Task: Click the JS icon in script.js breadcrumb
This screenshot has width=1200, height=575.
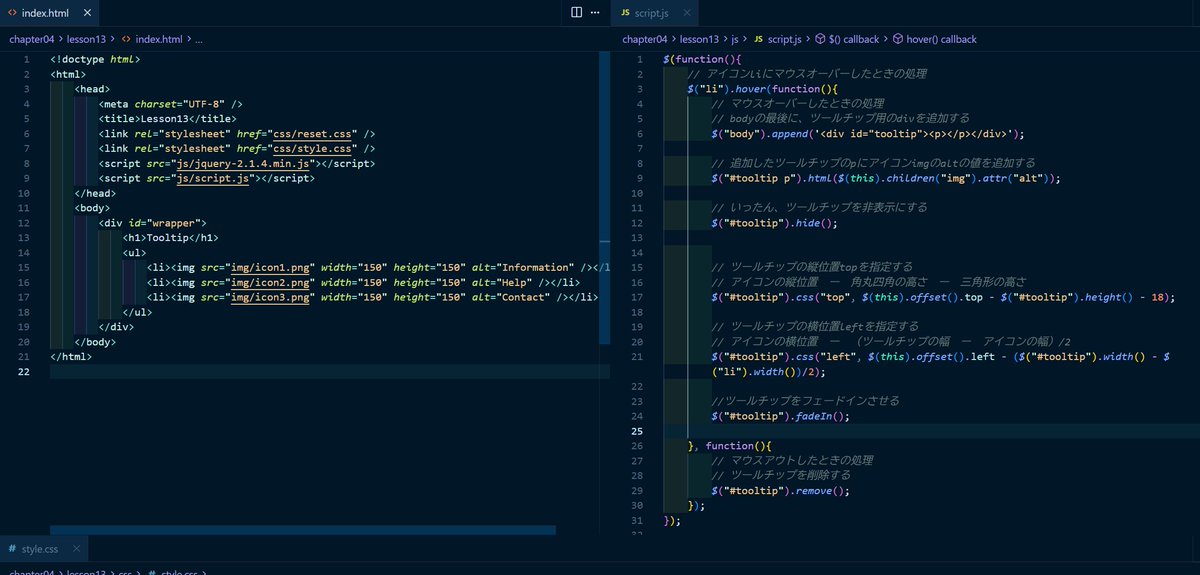Action: click(x=759, y=39)
